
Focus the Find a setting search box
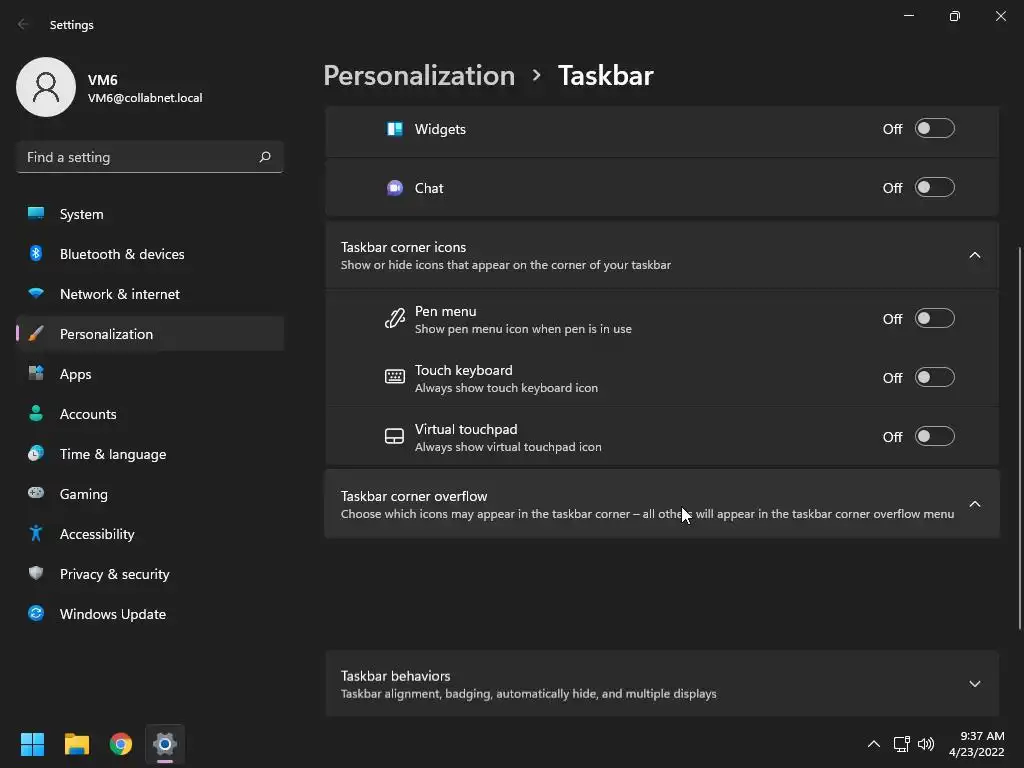136,157
